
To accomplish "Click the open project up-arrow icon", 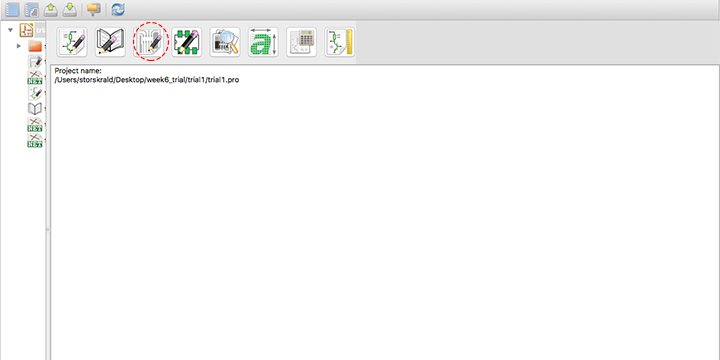I will 51,10.
